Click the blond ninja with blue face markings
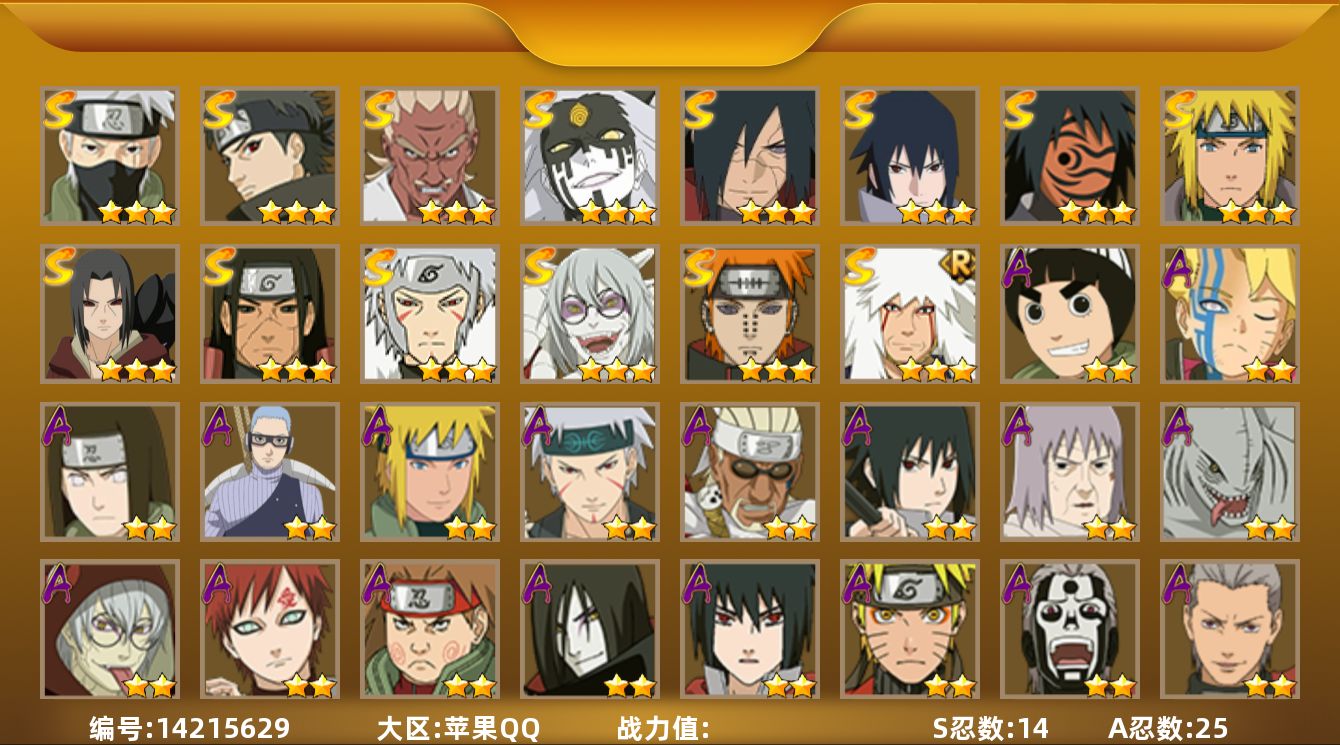 tap(1229, 313)
